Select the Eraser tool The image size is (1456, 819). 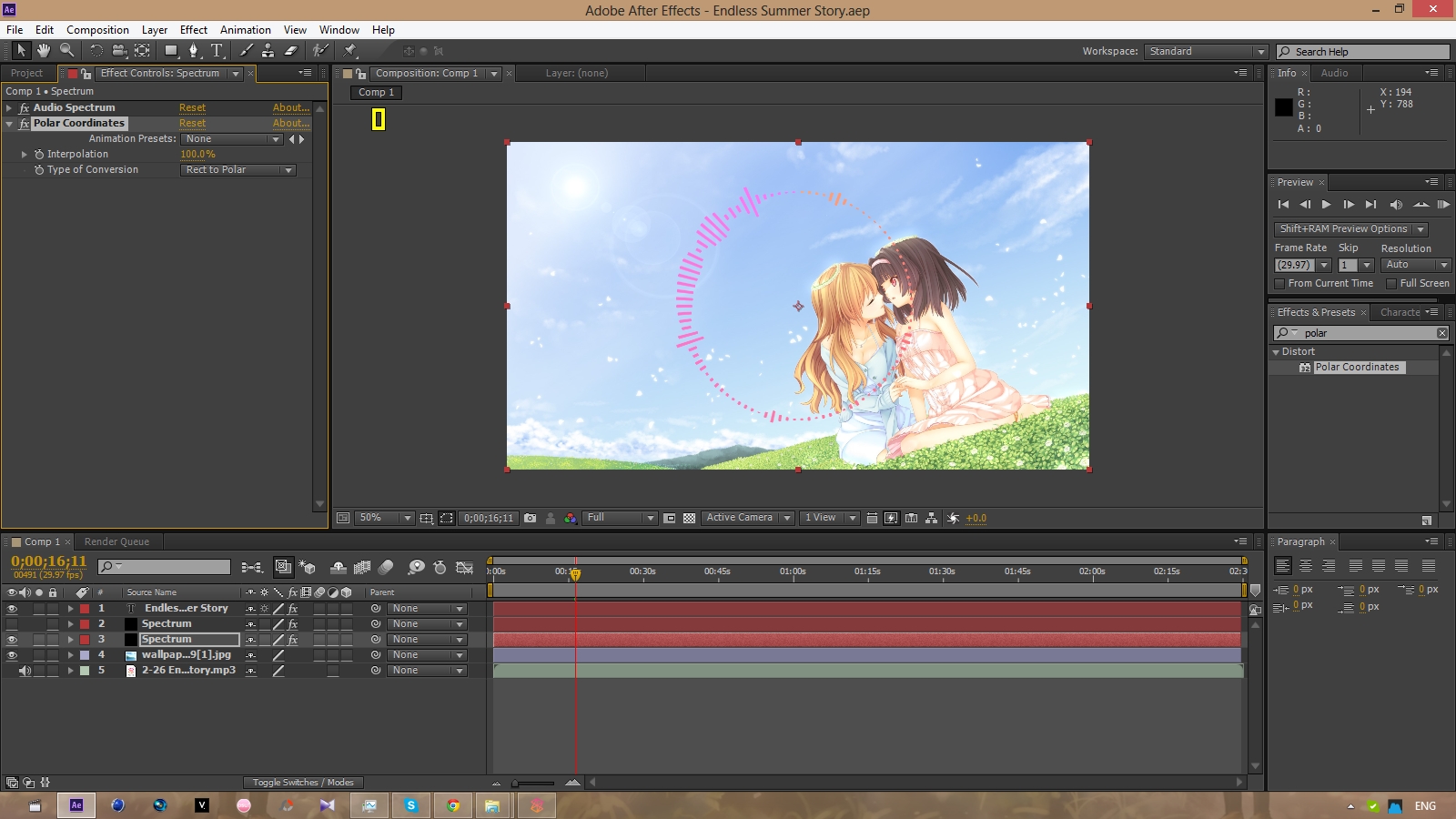pos(290,51)
